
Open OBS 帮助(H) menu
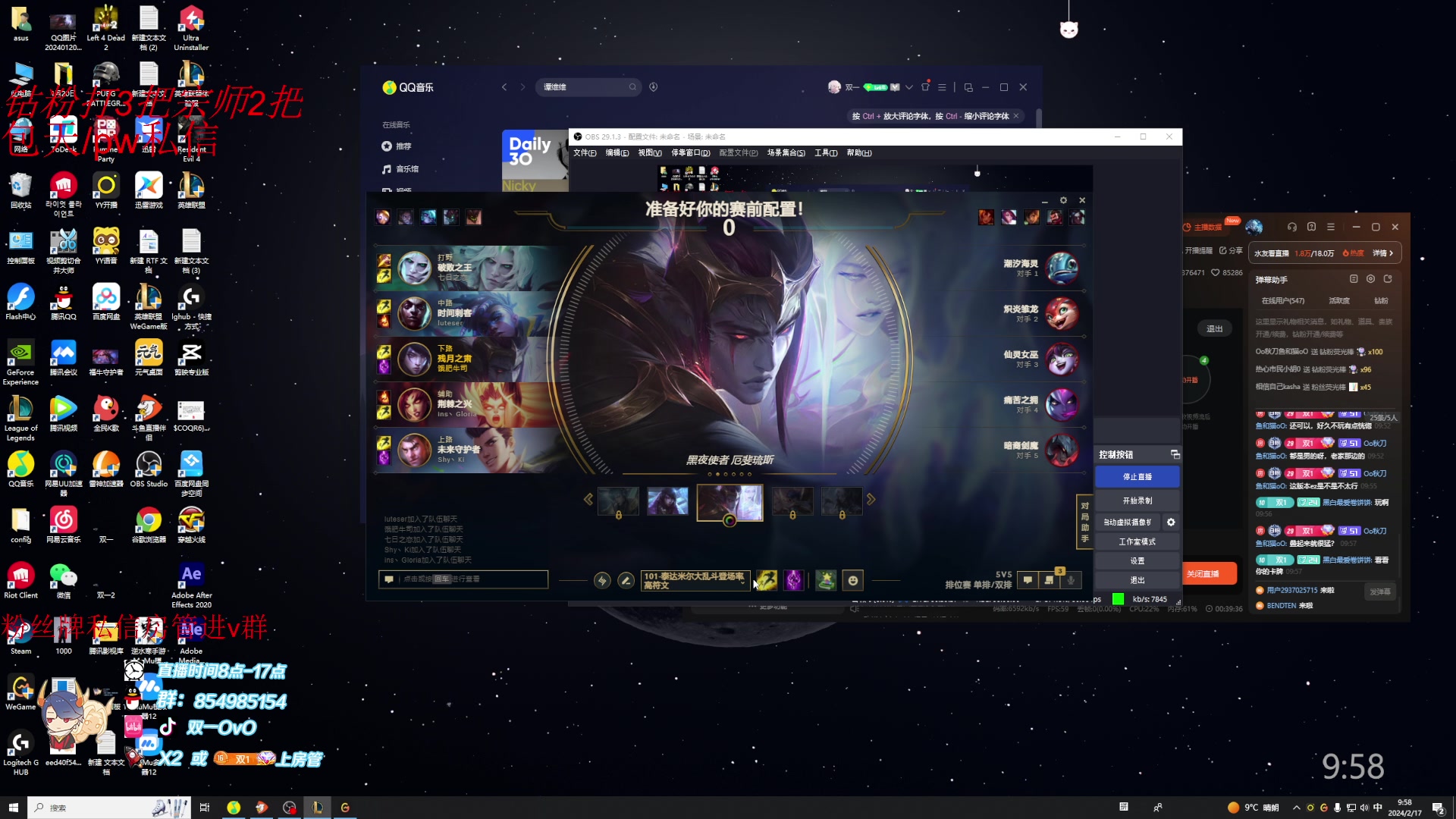858,153
